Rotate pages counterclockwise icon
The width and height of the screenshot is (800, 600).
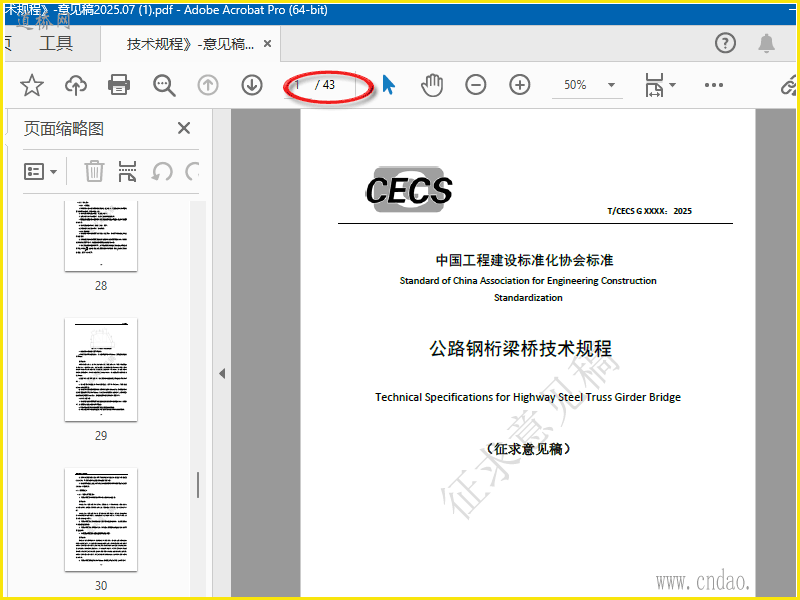click(x=162, y=172)
